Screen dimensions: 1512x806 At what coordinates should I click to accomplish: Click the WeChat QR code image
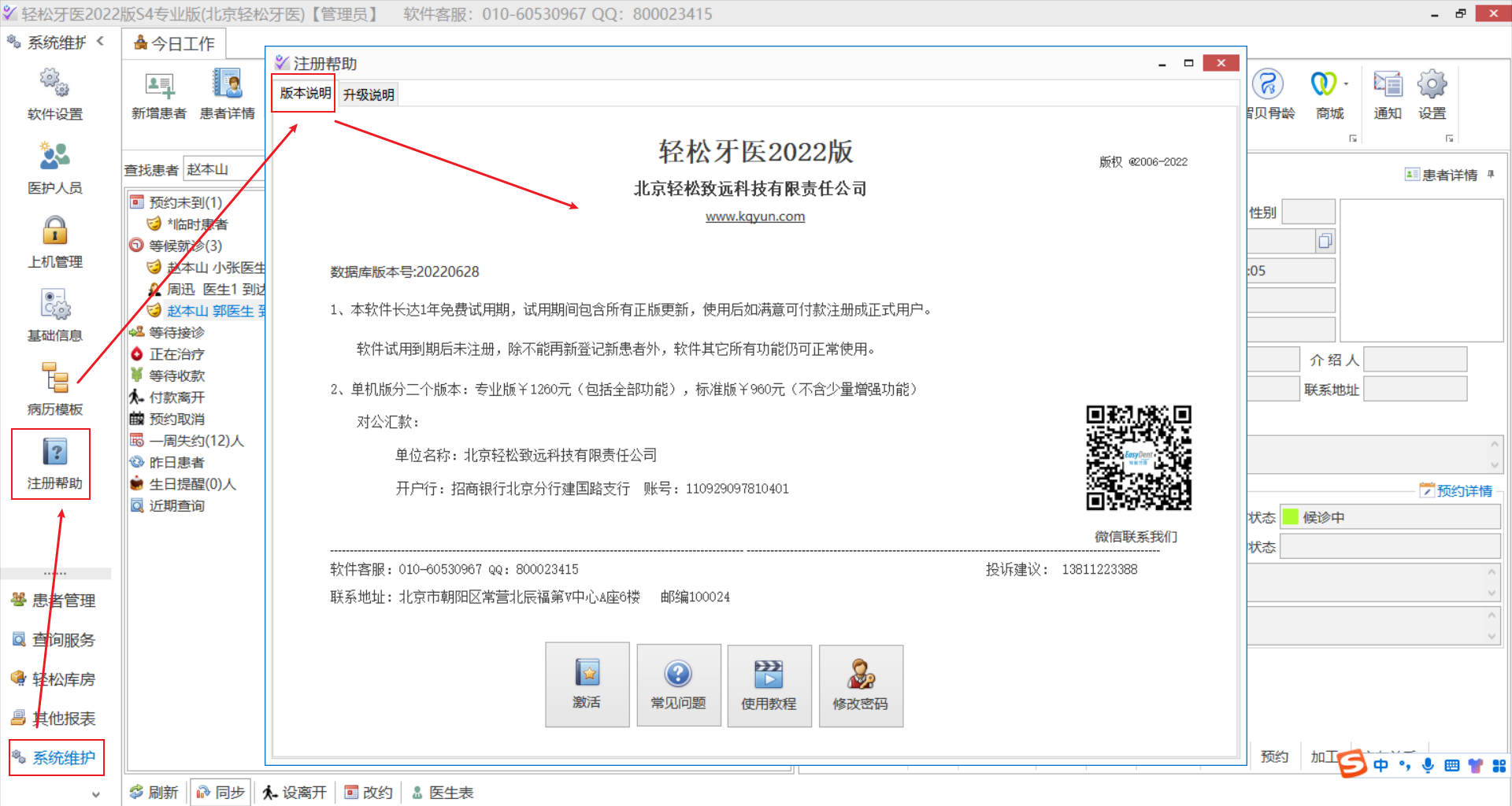coord(1139,458)
